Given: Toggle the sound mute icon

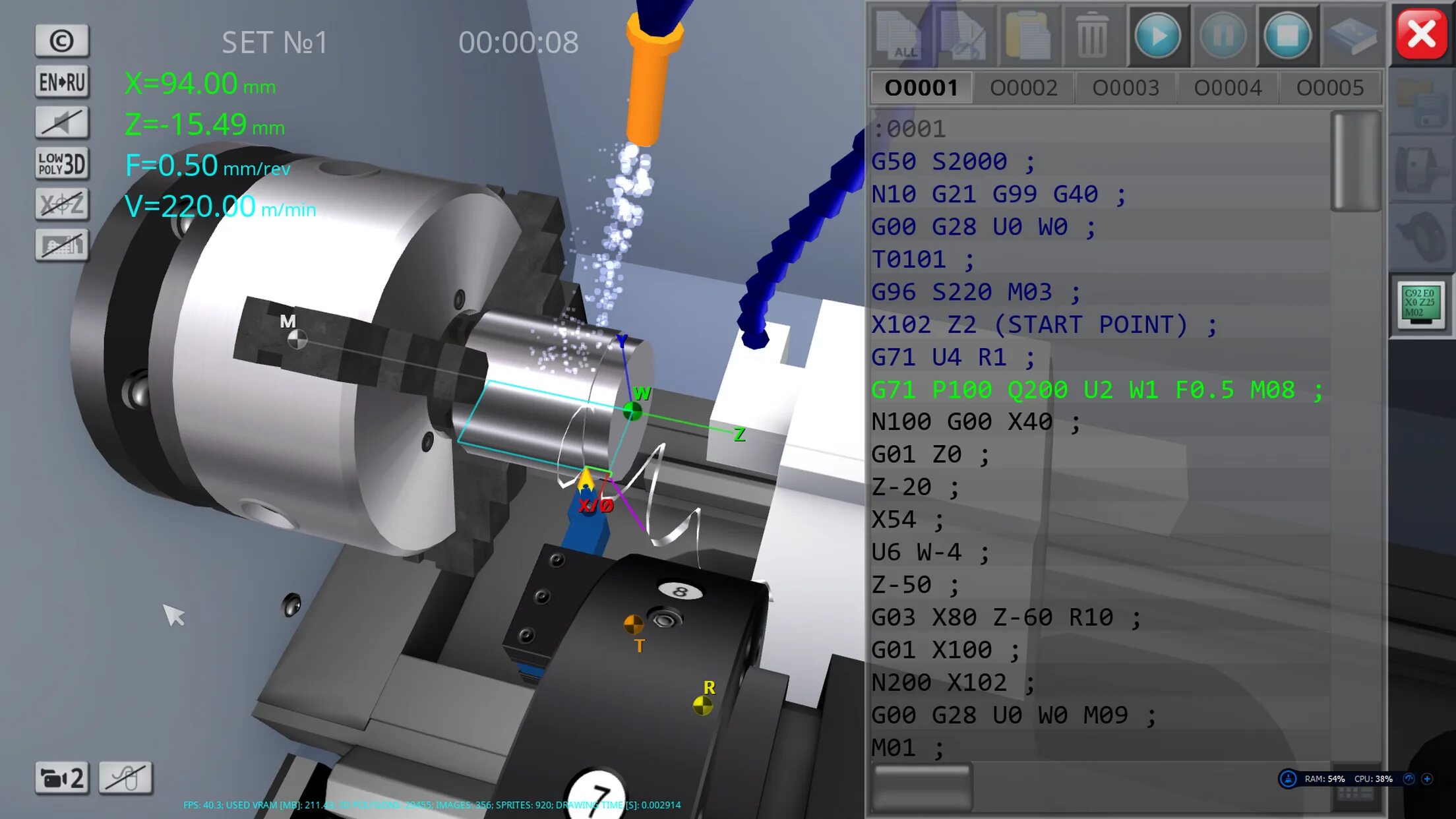Looking at the screenshot, I should coord(62,123).
